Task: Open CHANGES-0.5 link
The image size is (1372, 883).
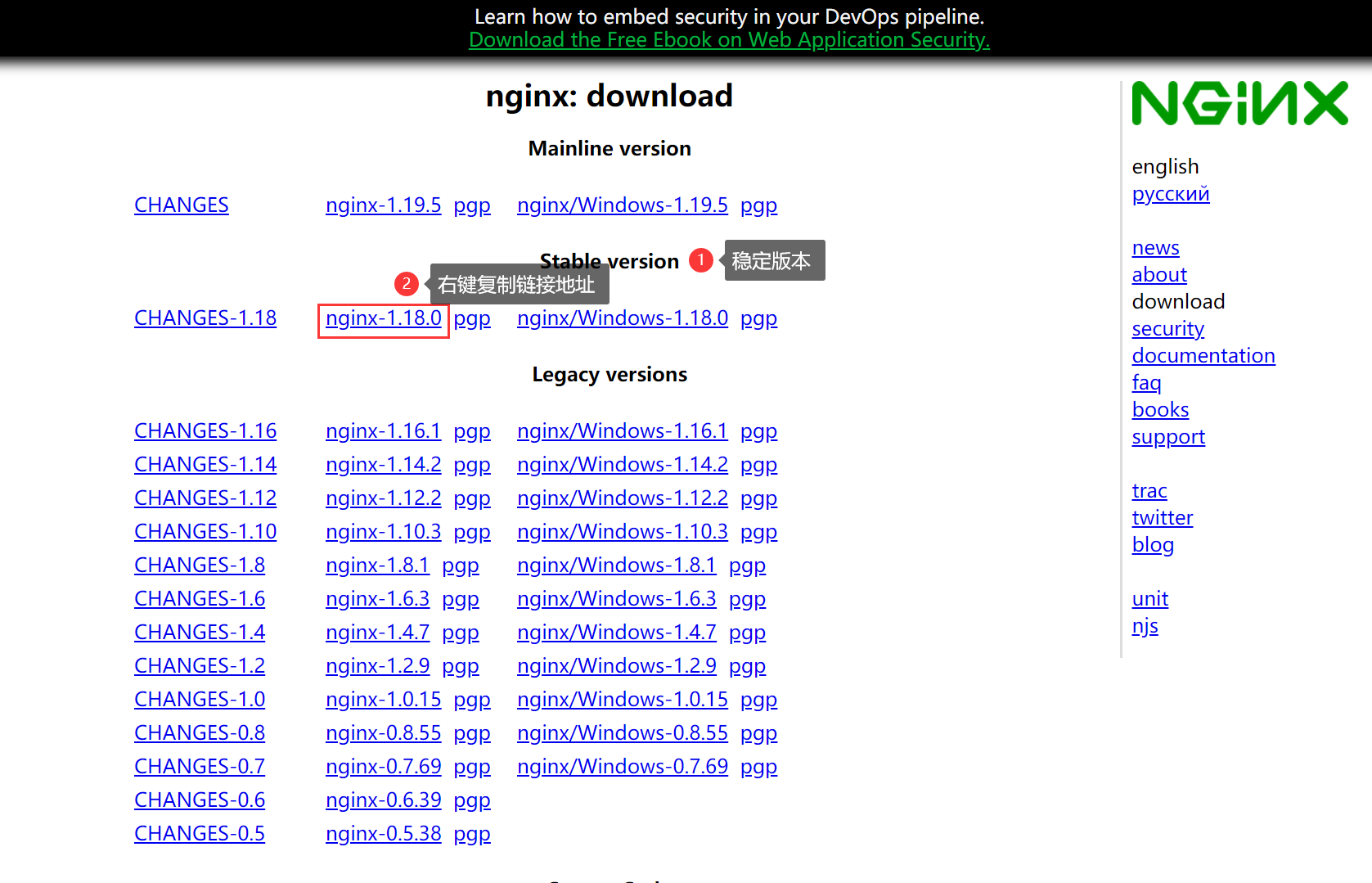Action: coord(200,833)
